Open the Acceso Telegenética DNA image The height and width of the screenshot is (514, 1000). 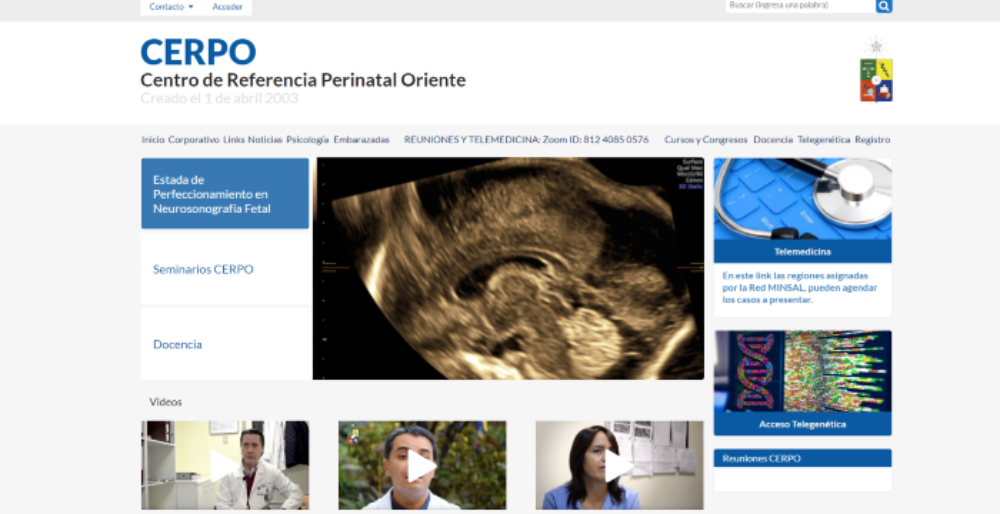point(802,372)
